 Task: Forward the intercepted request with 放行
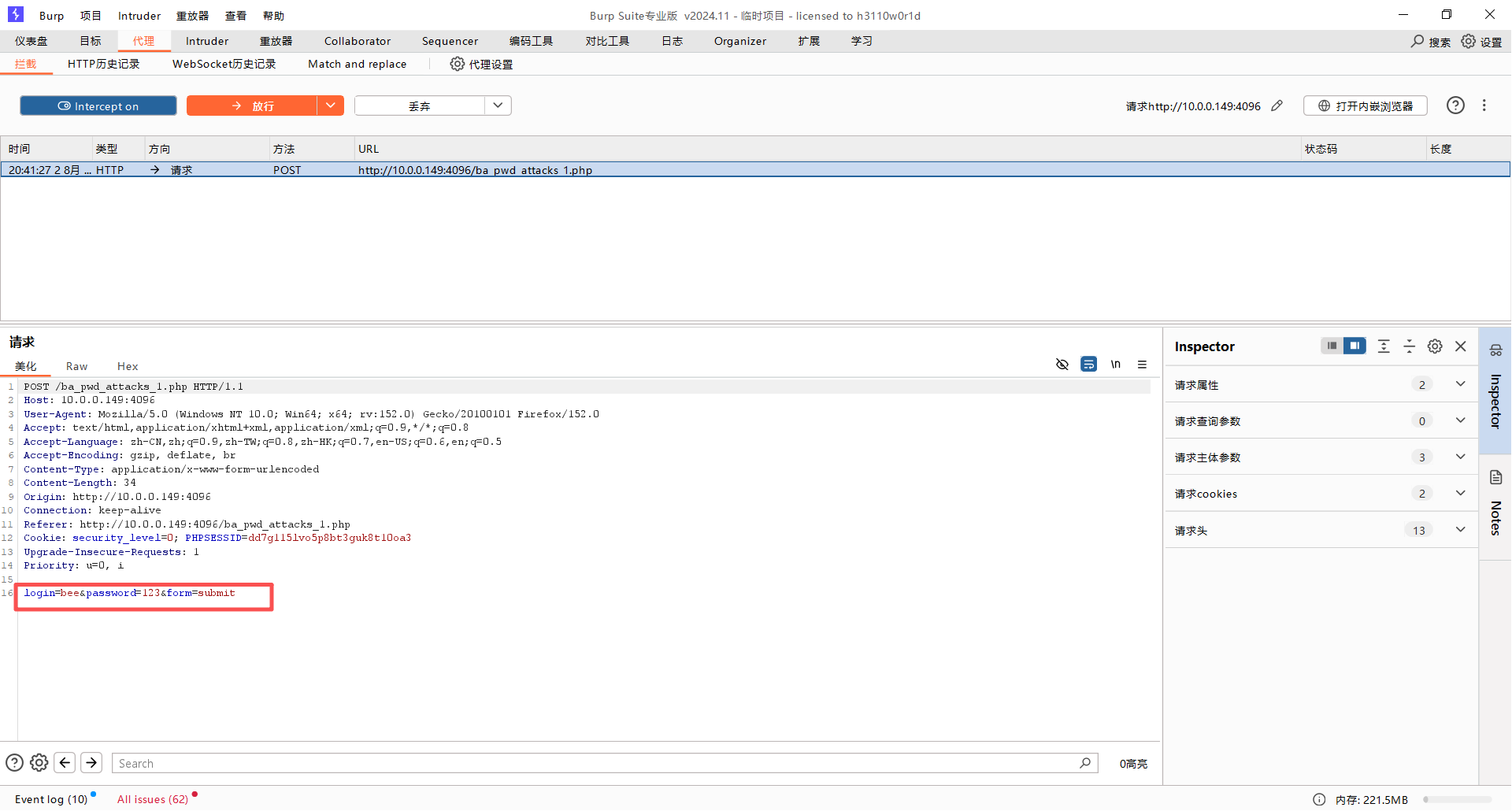252,106
